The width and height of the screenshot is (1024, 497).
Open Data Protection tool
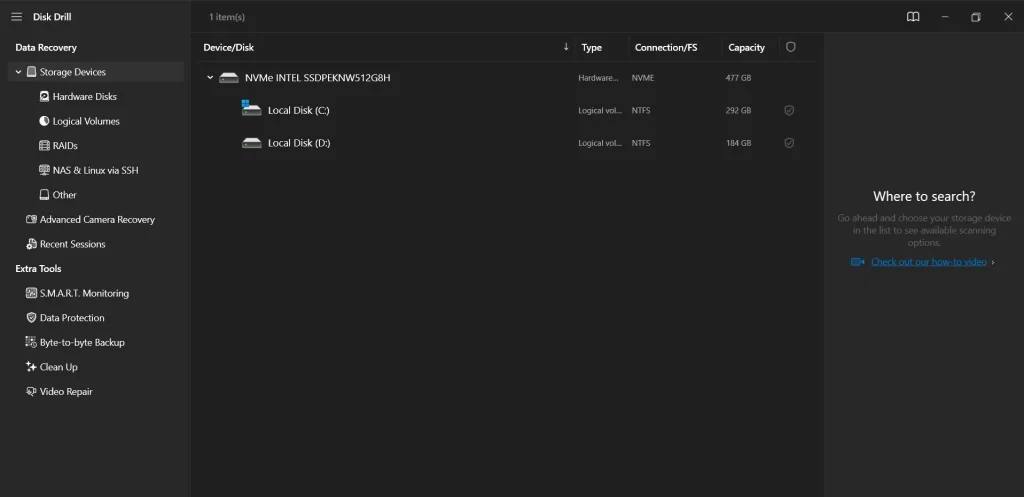point(72,318)
